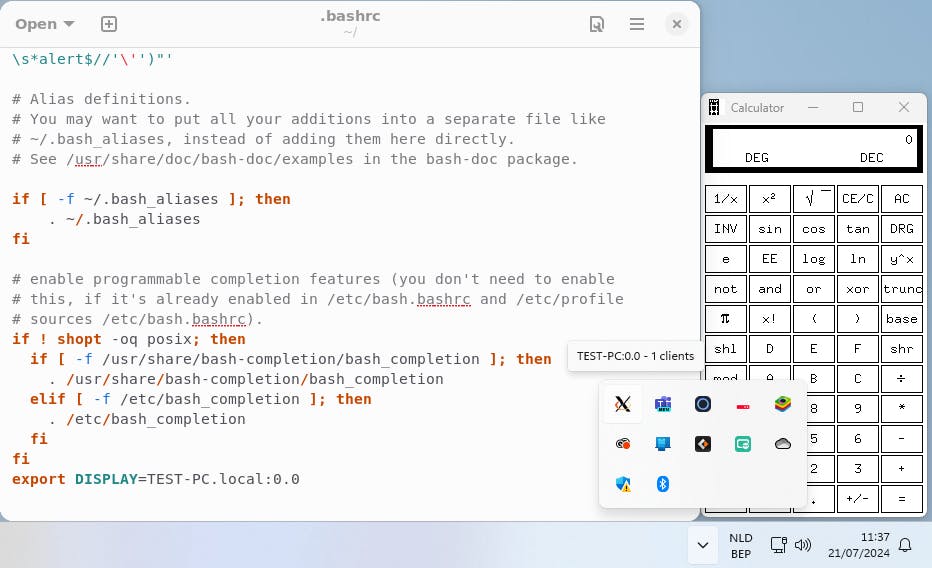Click the cos key in Calculator
Image resolution: width=932 pixels, height=568 pixels.
click(814, 229)
